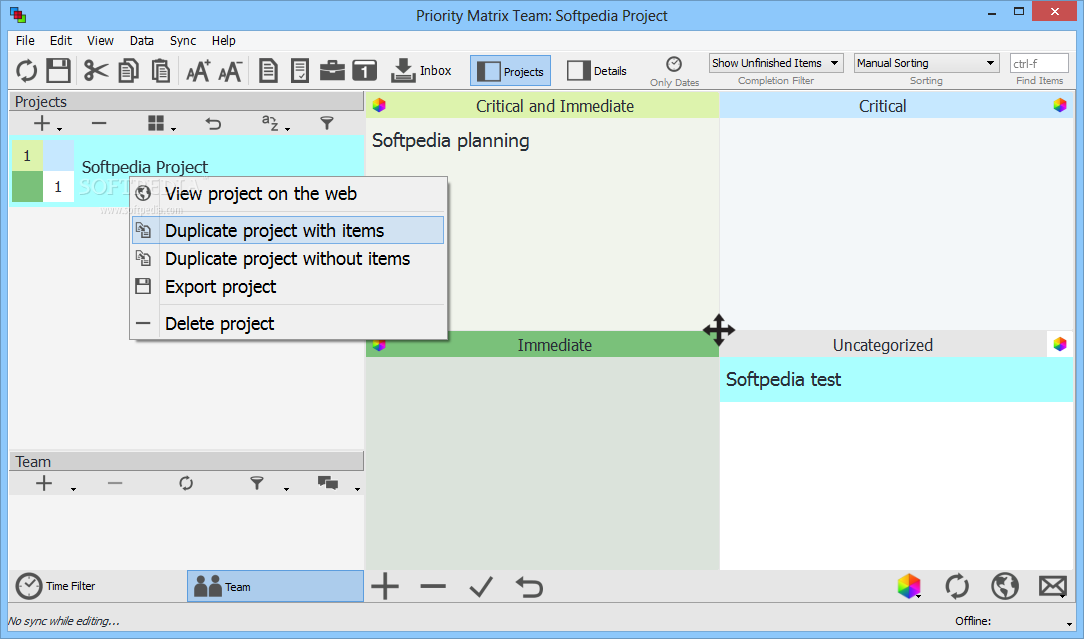Open the Show Unfinished Items dropdown

click(776, 63)
